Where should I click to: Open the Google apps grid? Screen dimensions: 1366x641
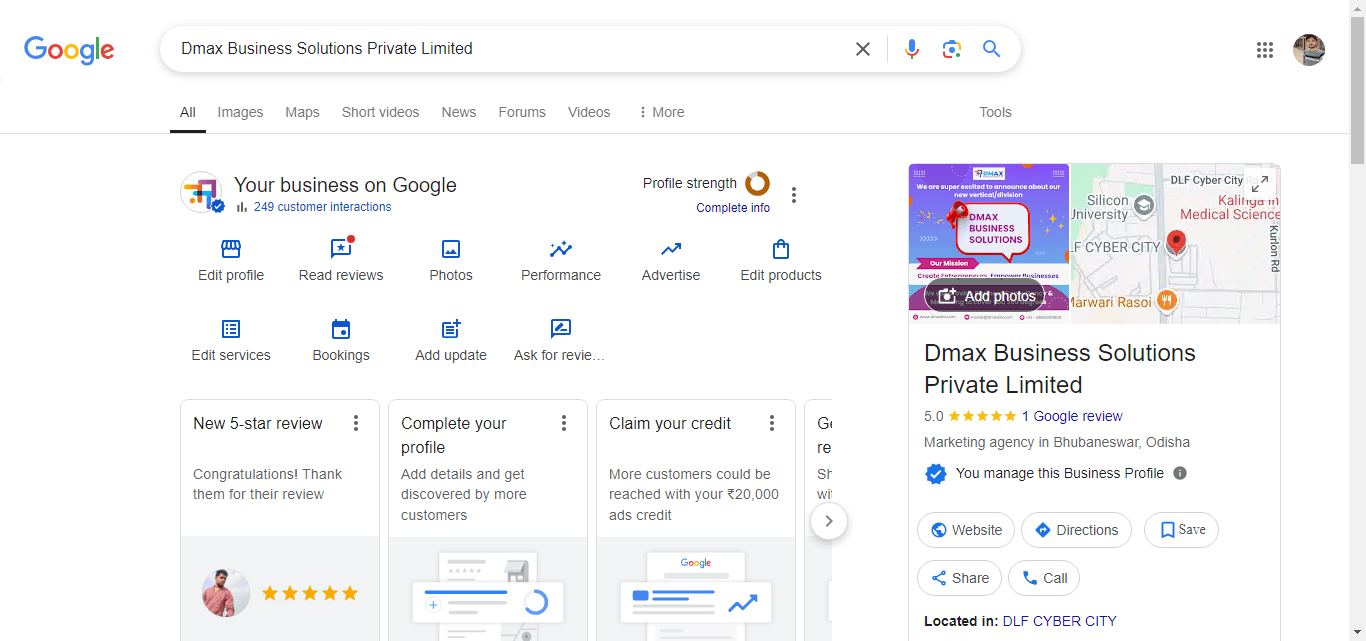(x=1265, y=50)
